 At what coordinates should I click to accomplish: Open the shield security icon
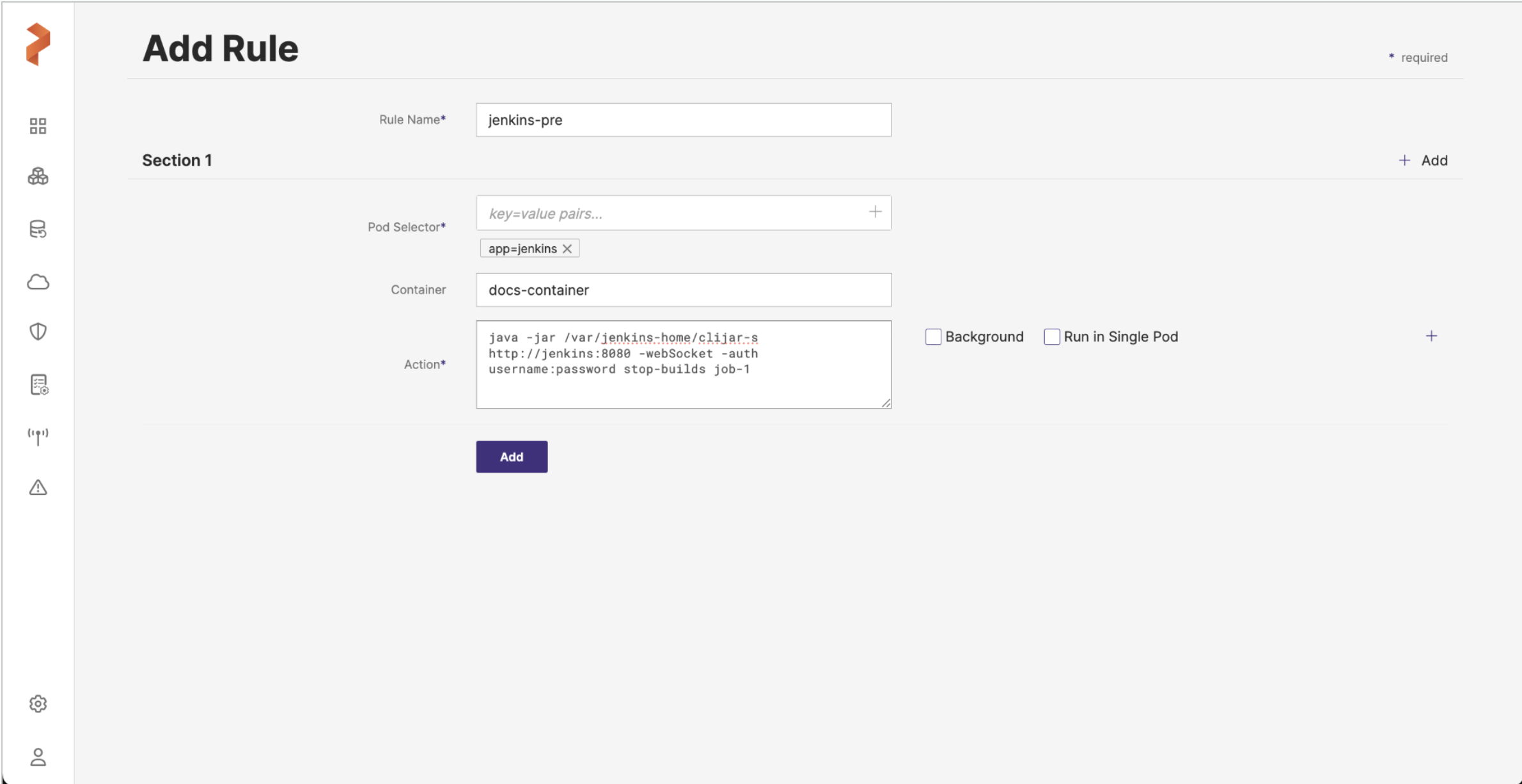[38, 331]
